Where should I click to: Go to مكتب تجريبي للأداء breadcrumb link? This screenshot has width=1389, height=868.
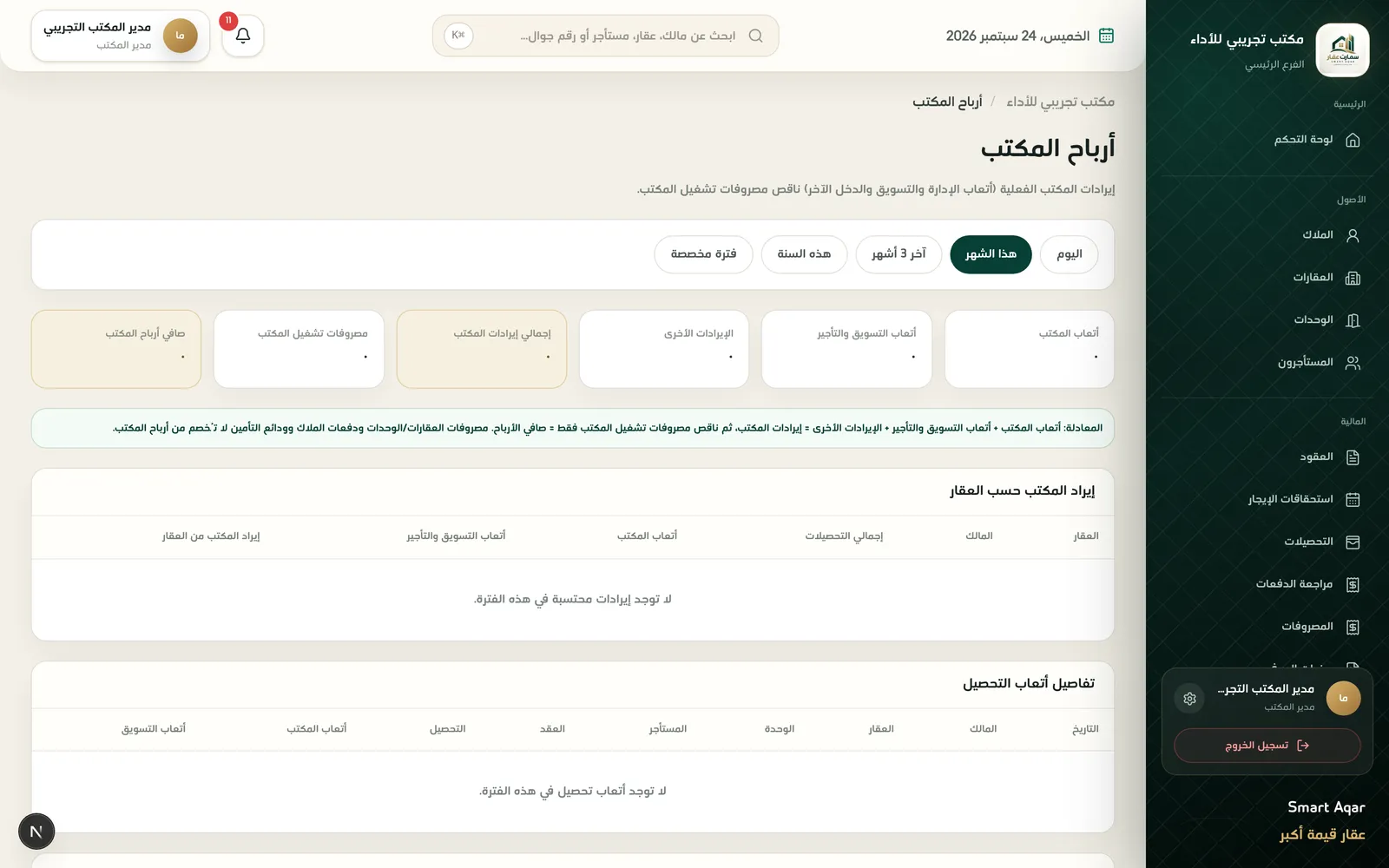click(x=1060, y=102)
